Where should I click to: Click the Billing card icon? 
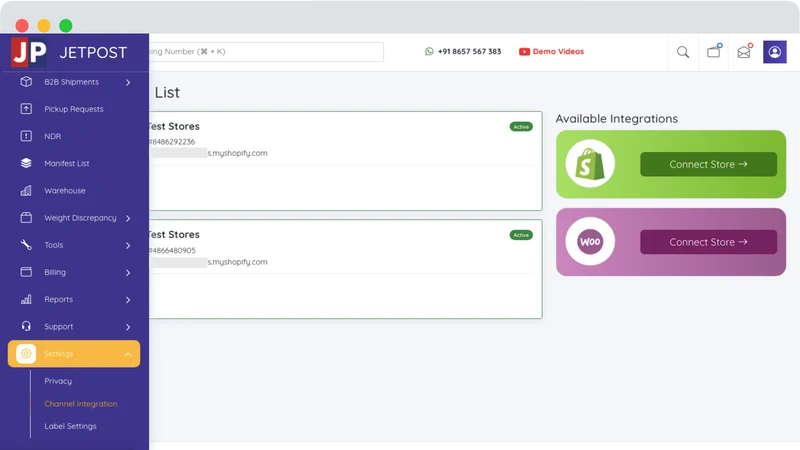pyautogui.click(x=26, y=272)
